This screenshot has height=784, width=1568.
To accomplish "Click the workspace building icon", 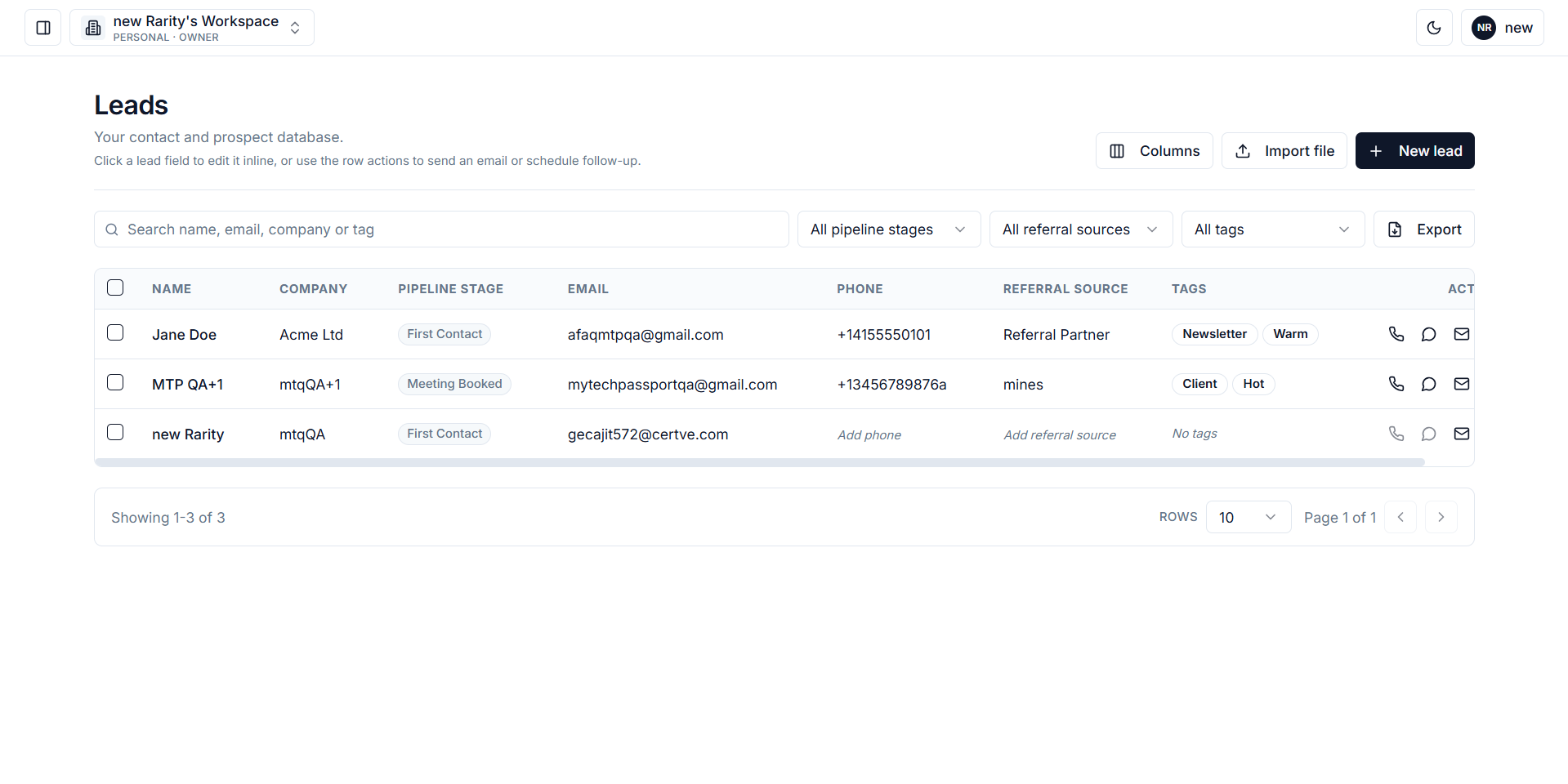I will 93,28.
